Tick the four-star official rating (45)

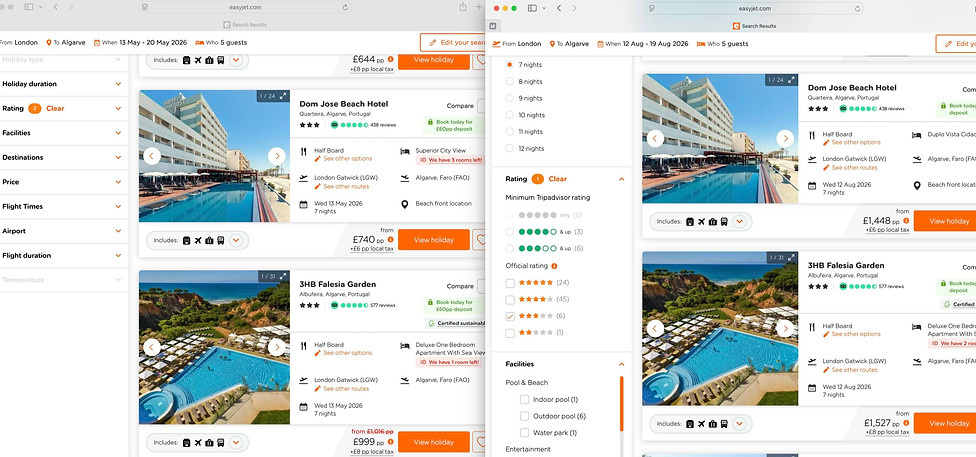click(510, 299)
